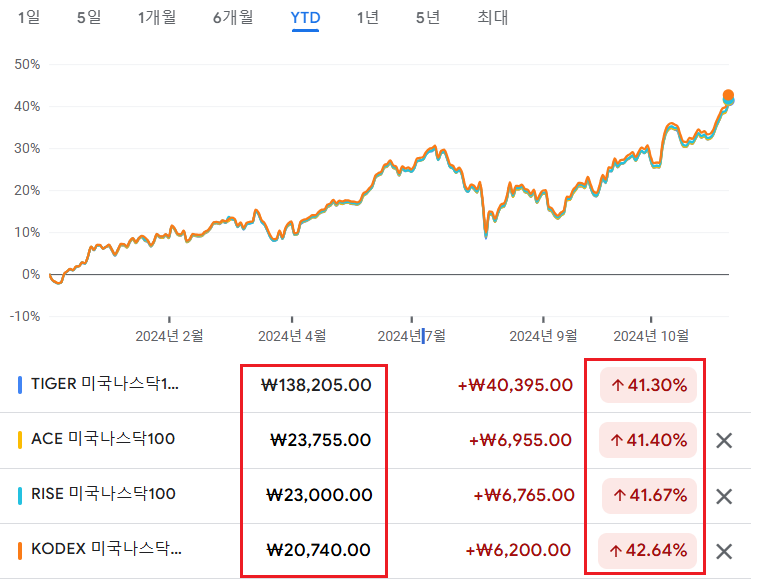Click the ₩23,755.00 price

(x=320, y=440)
